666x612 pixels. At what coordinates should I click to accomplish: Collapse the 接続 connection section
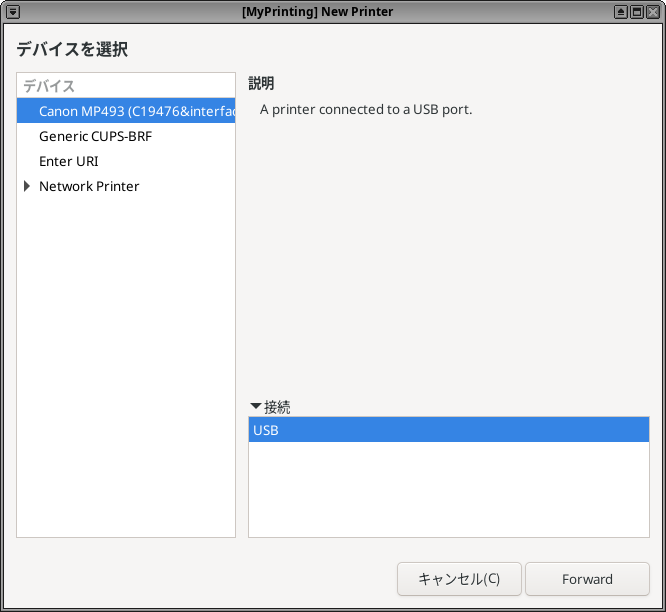point(256,406)
